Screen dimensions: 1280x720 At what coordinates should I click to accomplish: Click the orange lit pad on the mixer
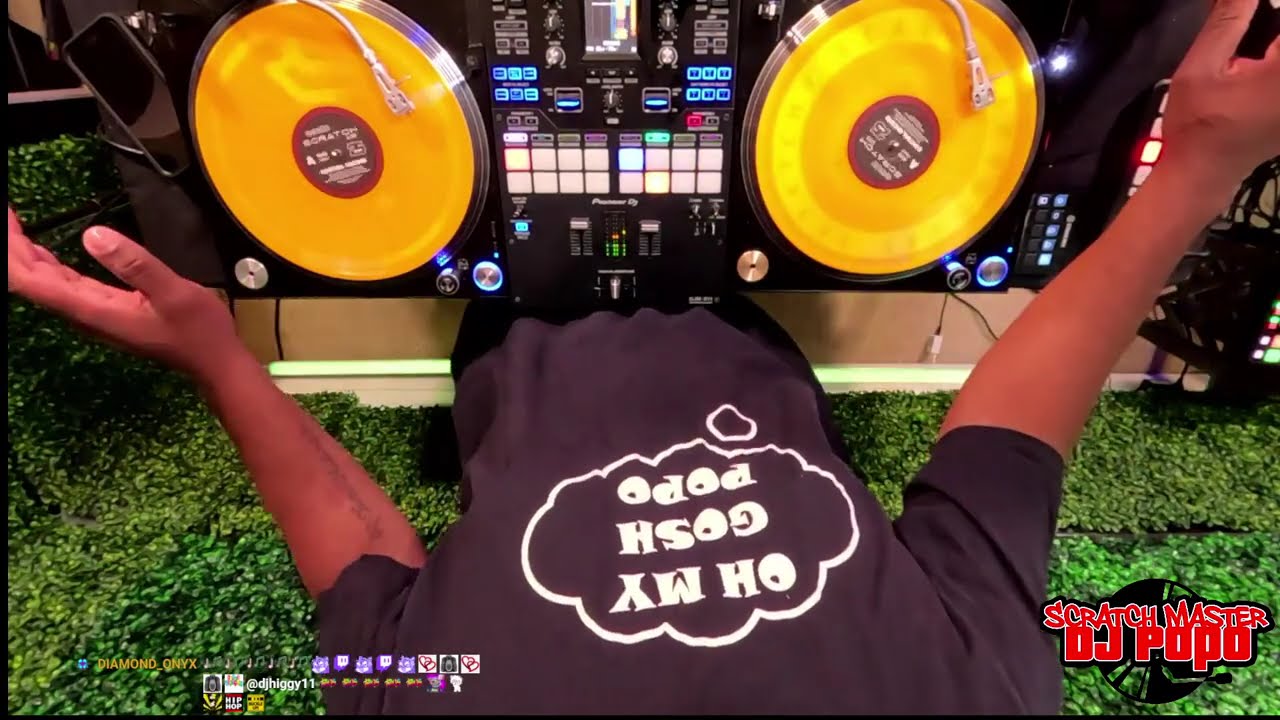pyautogui.click(x=656, y=181)
